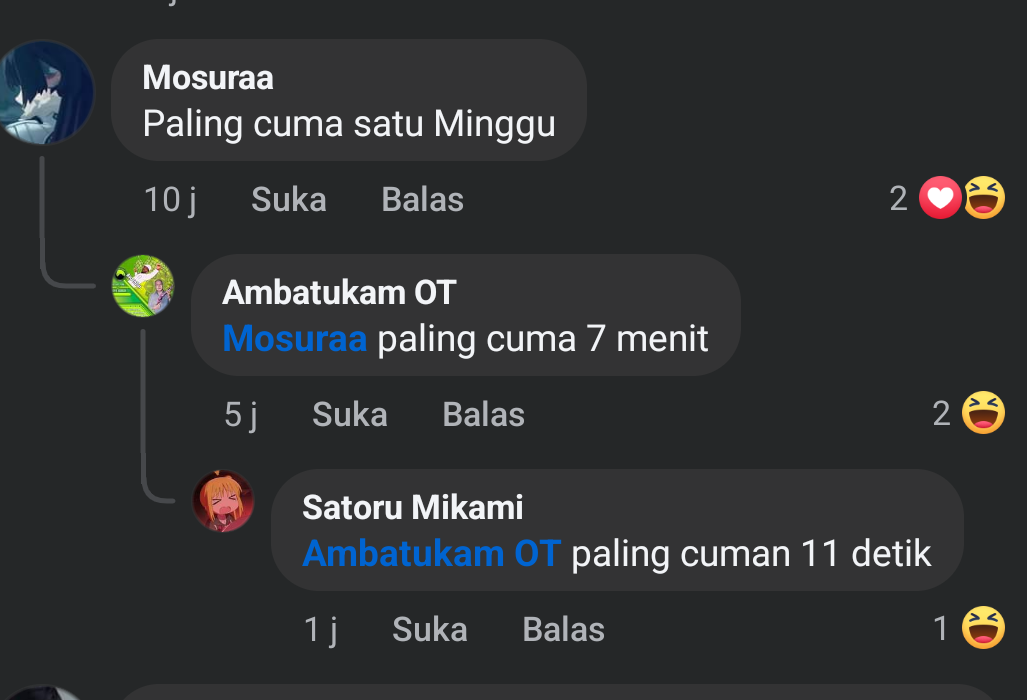Open Ambatukam OT's green profile avatar
The width and height of the screenshot is (1027, 700).
(143, 286)
